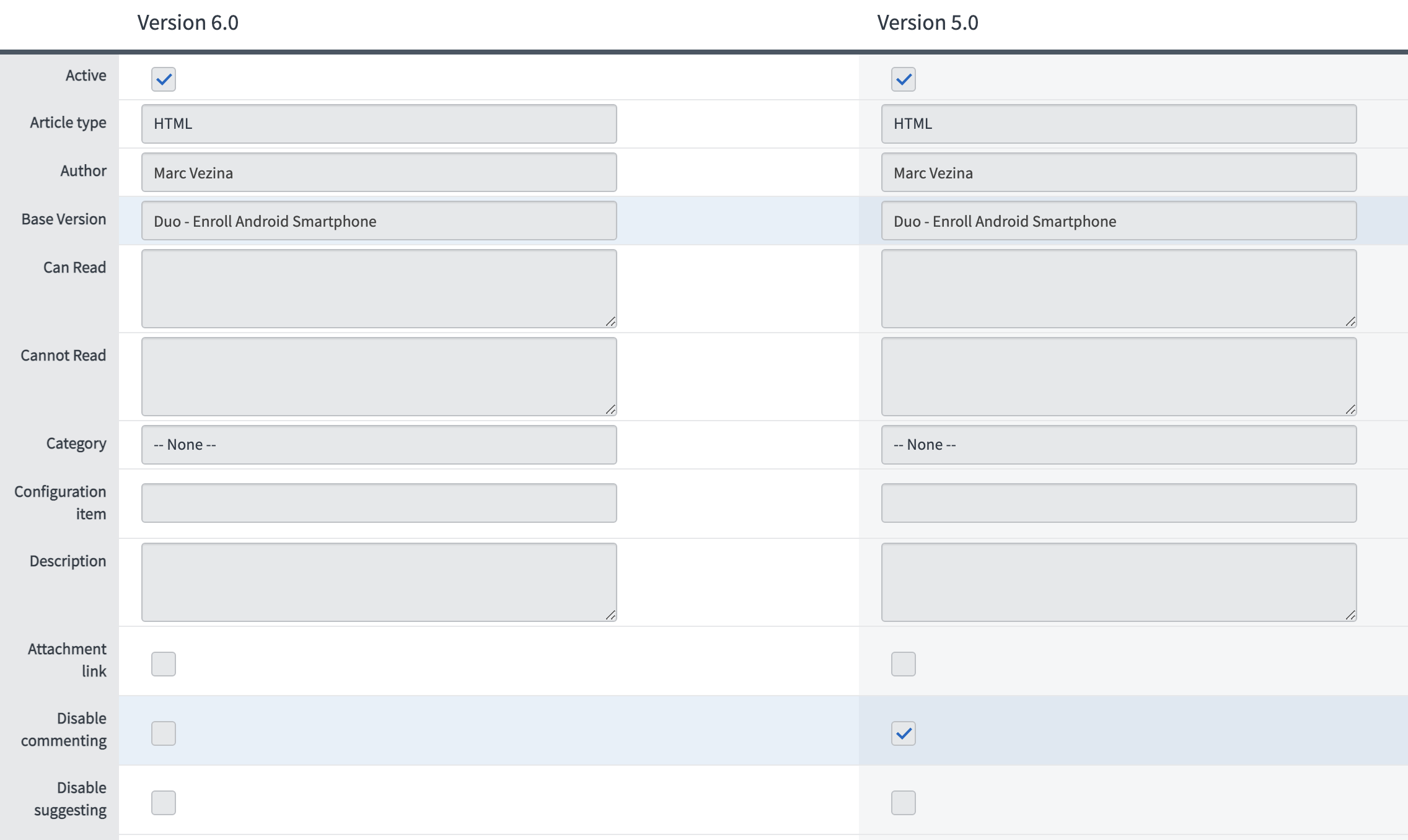Open the Category selector showing None in Version 6.0
Viewport: 1408px width, 840px height.
(x=379, y=444)
